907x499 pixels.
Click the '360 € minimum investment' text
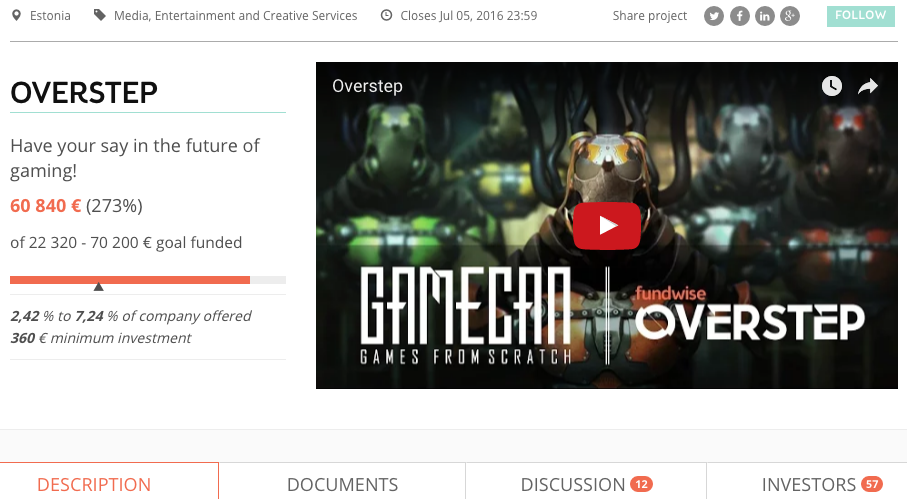(101, 338)
